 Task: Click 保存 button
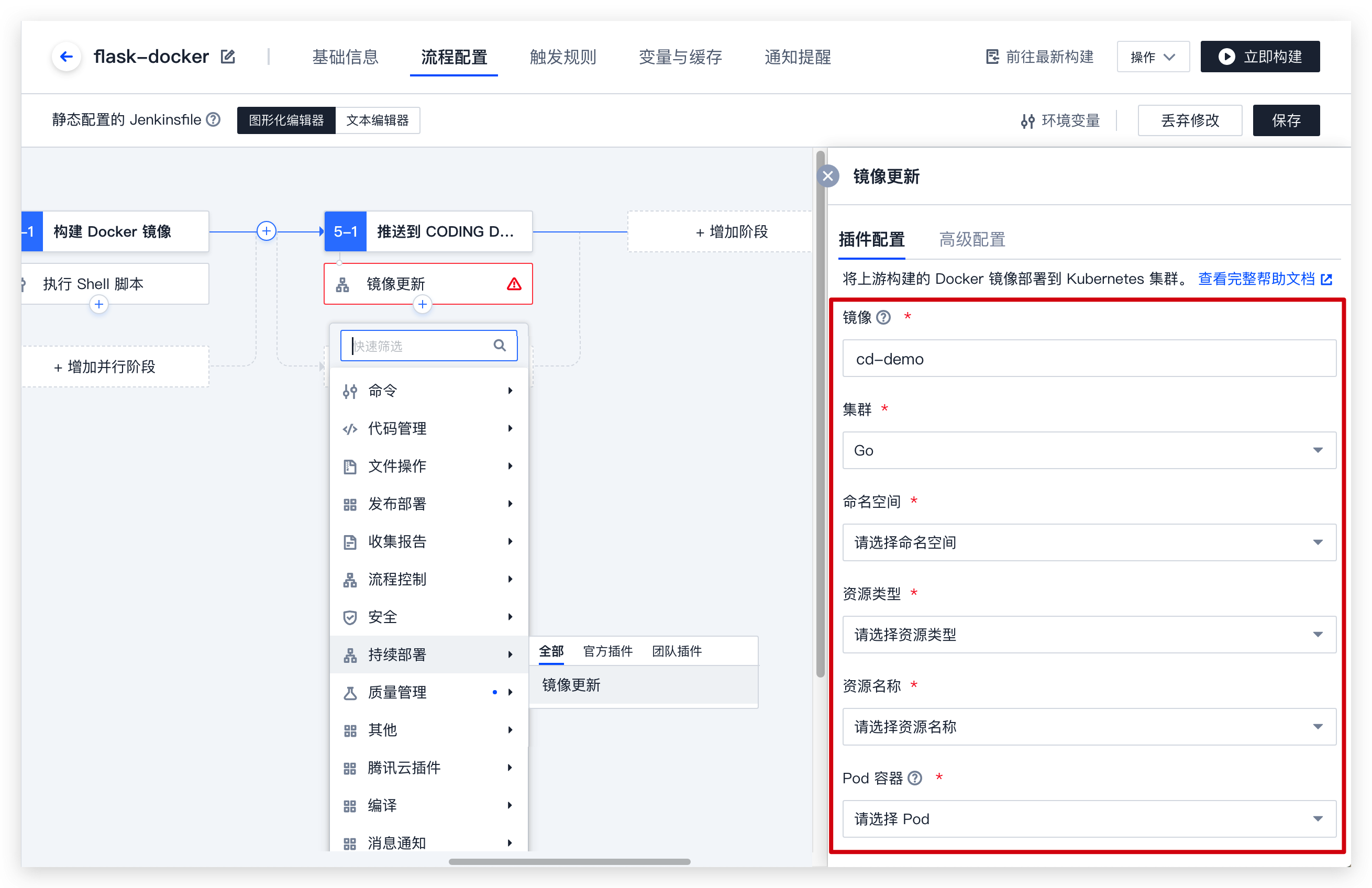[1286, 120]
